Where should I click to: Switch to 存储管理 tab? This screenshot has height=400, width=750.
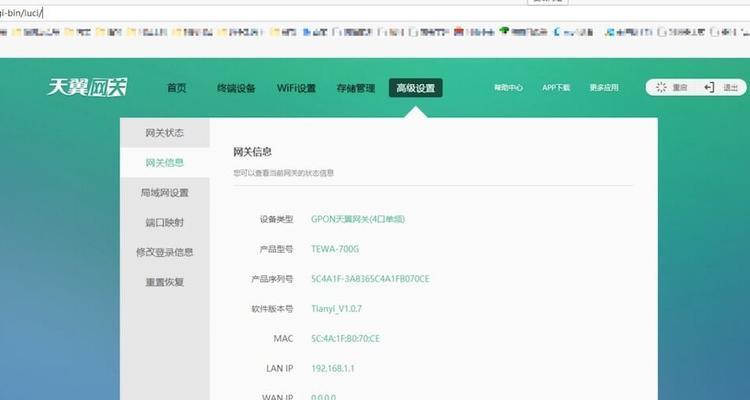coord(355,88)
